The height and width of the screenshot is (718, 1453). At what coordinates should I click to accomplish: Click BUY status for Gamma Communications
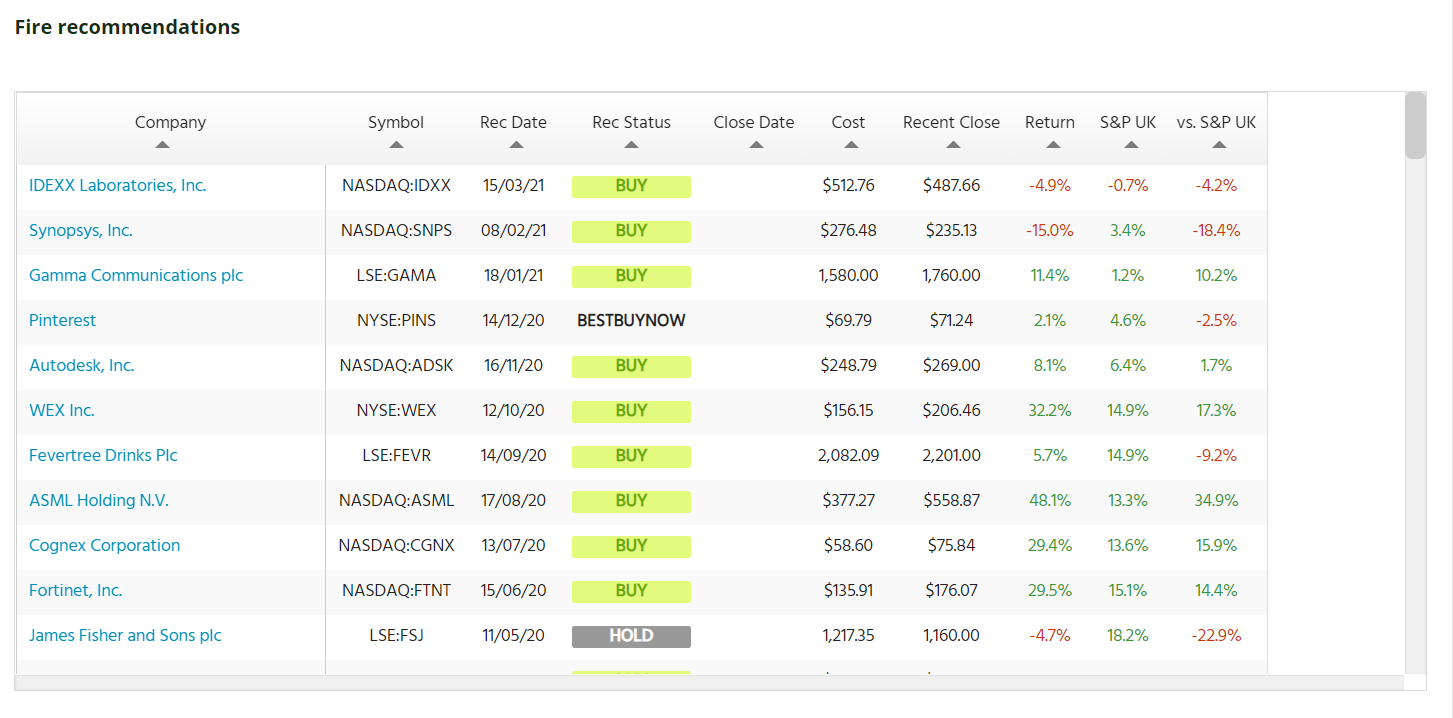click(x=631, y=276)
